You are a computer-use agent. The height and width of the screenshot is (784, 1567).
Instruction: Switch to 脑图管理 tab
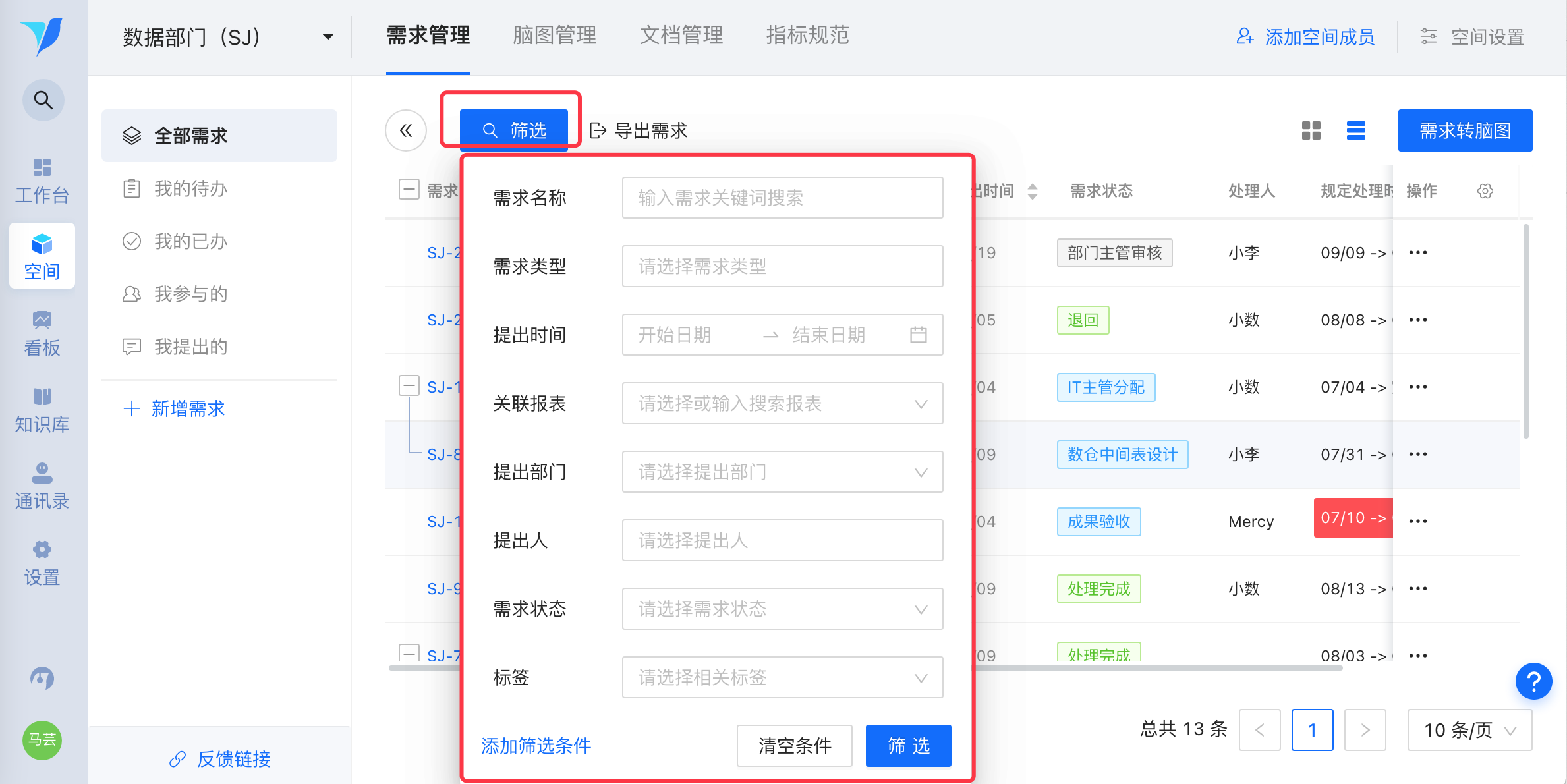coord(555,36)
